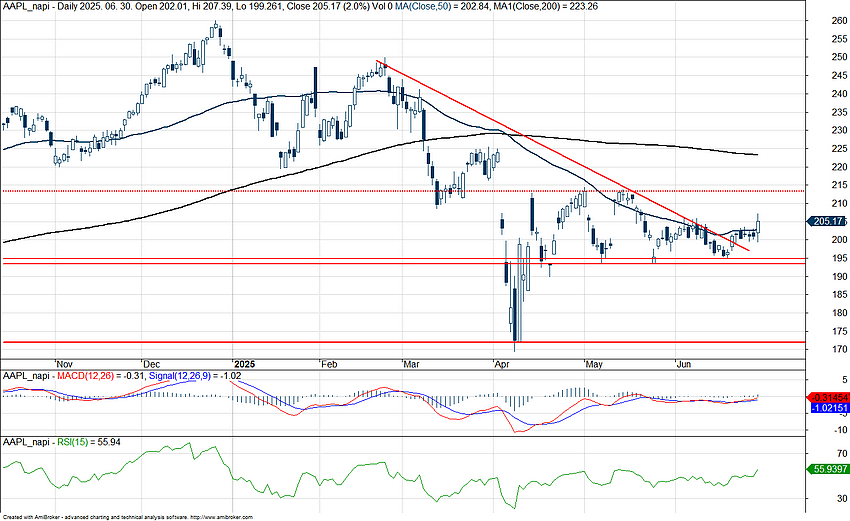The height and width of the screenshot is (521, 850).
Task: Click the last candlestick on the chart
Action: pyautogui.click(x=758, y=226)
